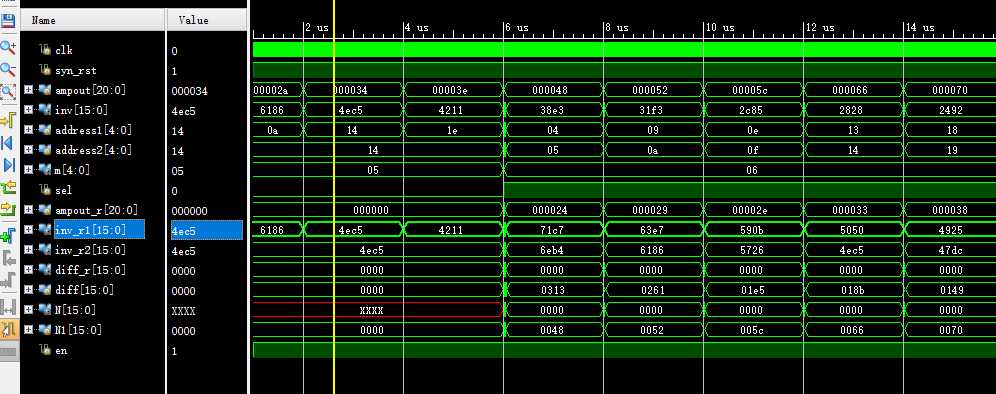Select the diff[15:0] signal name
Viewport: 996px width, 394px height.
coord(84,290)
